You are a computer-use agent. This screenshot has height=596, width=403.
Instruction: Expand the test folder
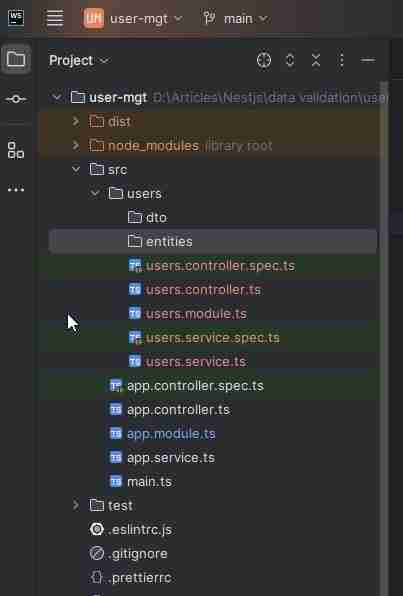(x=76, y=506)
